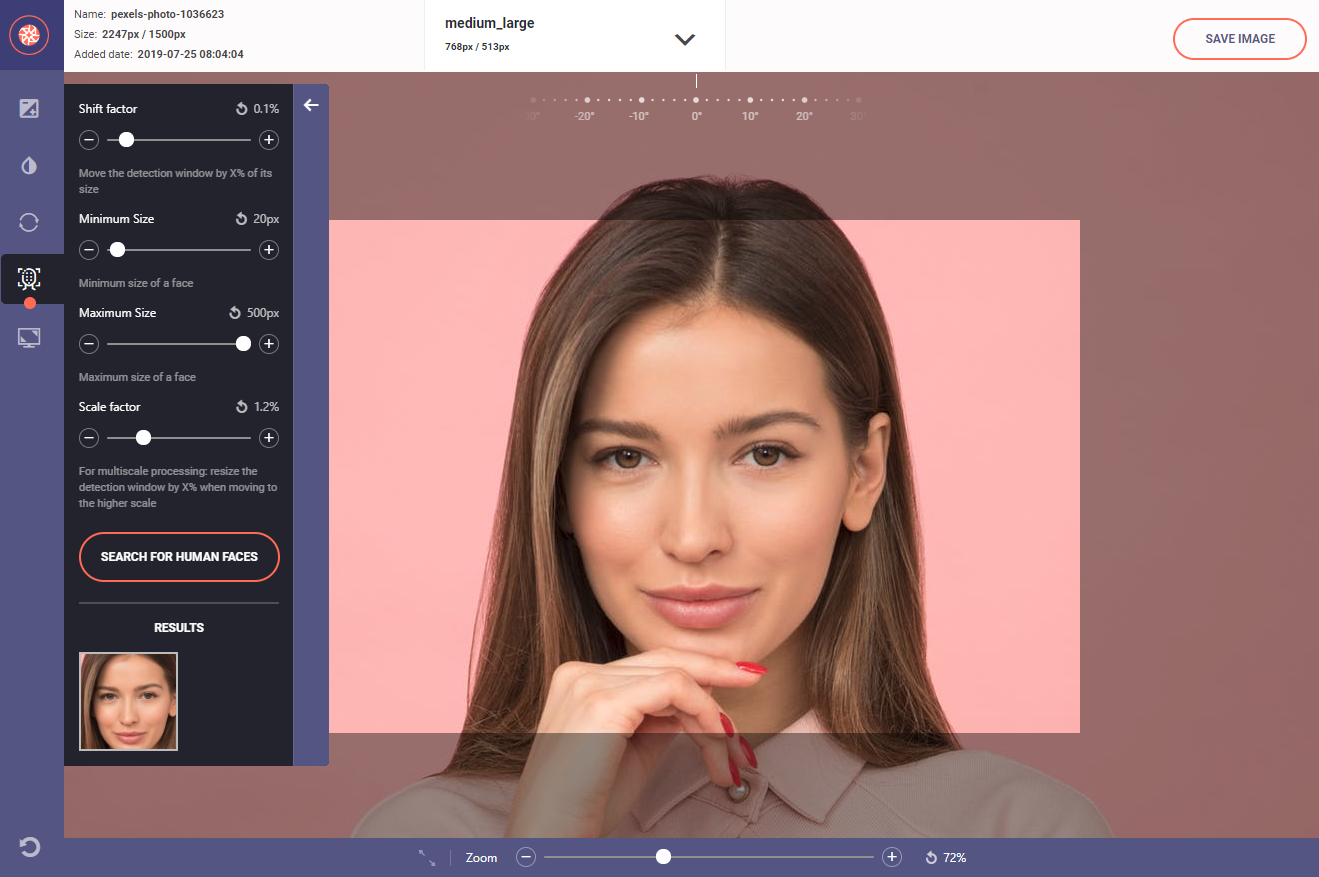The image size is (1319, 877).
Task: Reset Shift factor to default
Action: click(x=241, y=109)
